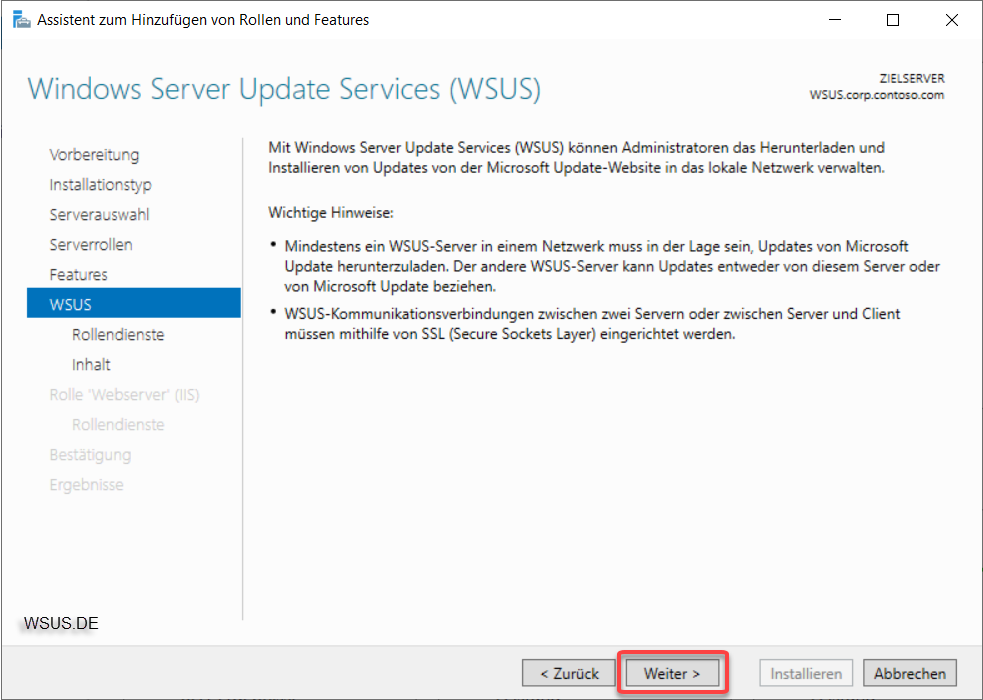This screenshot has height=700, width=983.
Task: Select Rolle 'Webserver' (IIS) step
Action: [124, 395]
